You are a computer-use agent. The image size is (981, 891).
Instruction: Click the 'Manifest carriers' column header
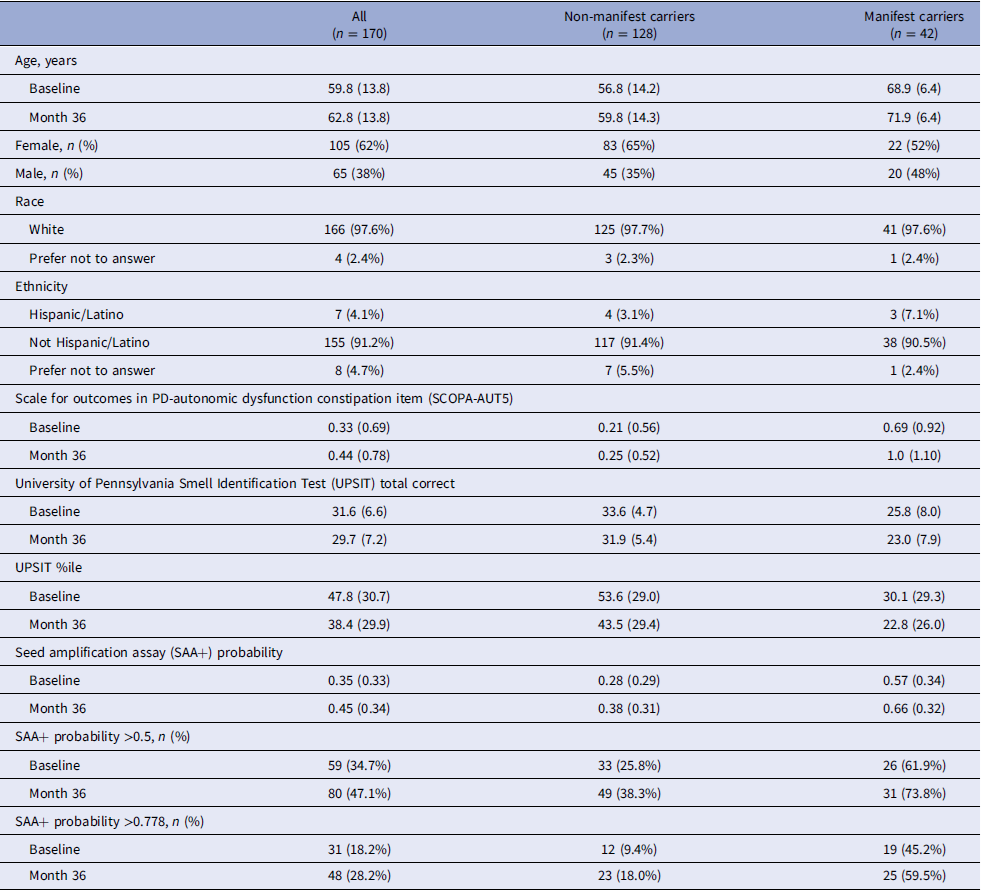[x=914, y=25]
